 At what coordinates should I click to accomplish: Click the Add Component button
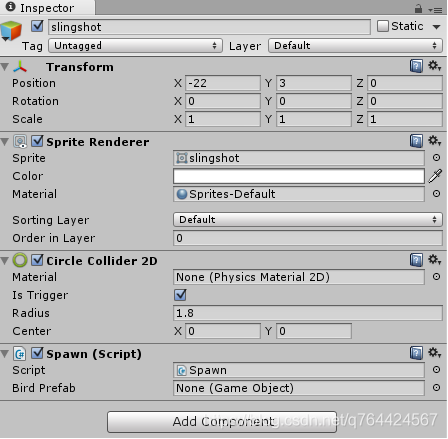click(222, 422)
